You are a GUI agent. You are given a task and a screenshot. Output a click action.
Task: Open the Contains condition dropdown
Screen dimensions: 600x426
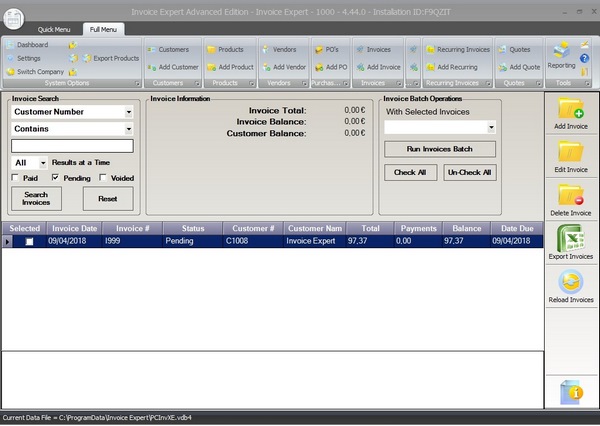(129, 129)
